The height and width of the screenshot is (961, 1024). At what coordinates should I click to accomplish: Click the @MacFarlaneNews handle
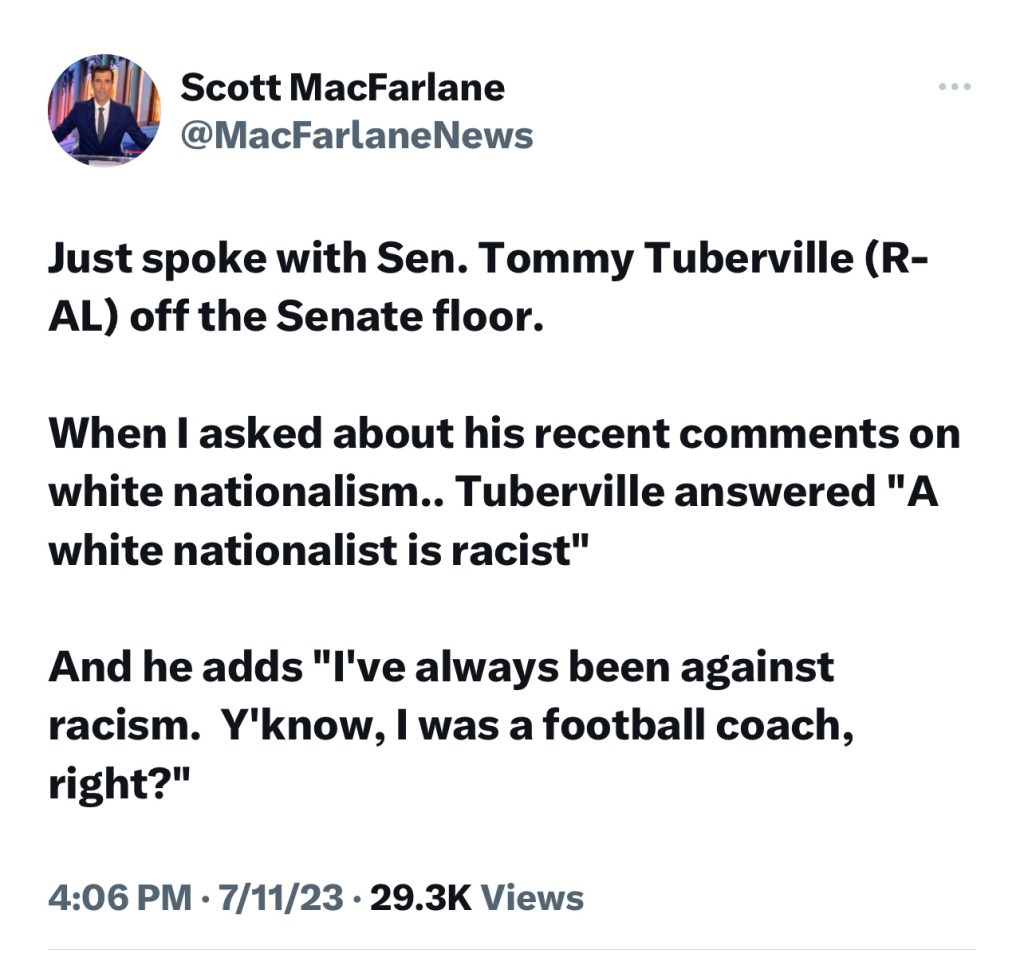point(356,135)
